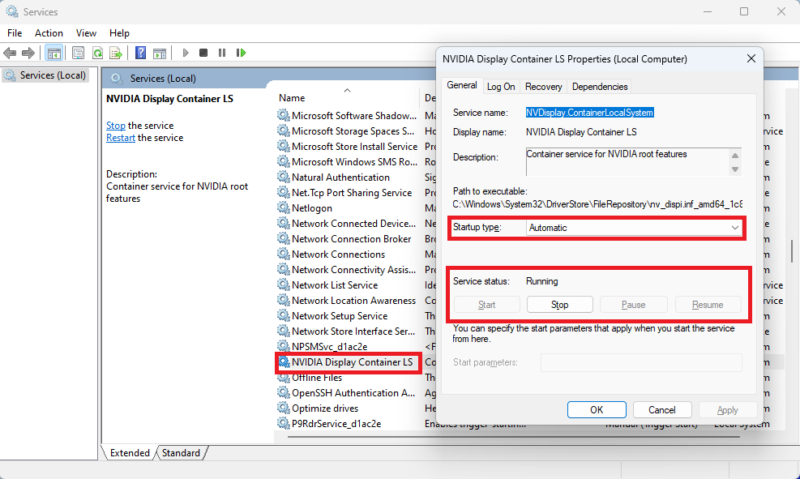Click the Start Service play icon
This screenshot has height=479, width=800.
[x=185, y=53]
